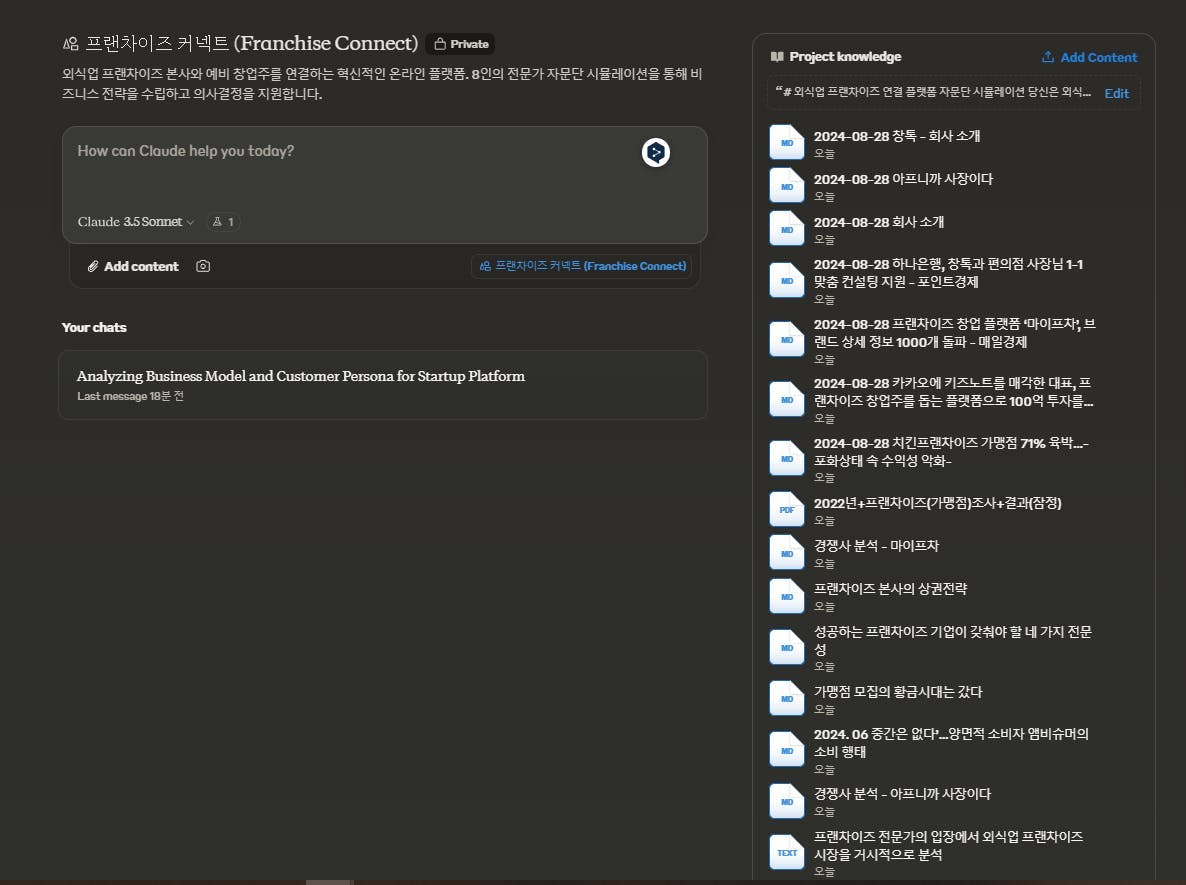Open MD file icon for '카카오에 키즈노트를 매각한 대표' document
This screenshot has width=1186, height=885.
(x=787, y=399)
